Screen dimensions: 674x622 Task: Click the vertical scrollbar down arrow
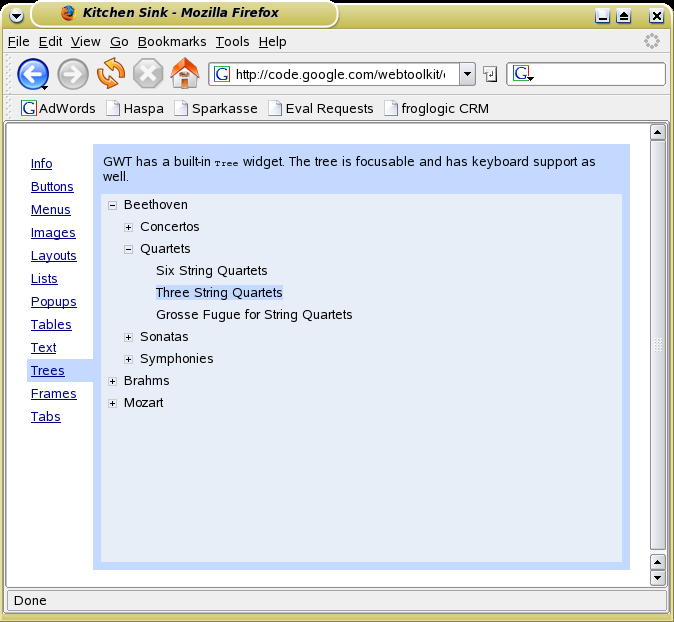tap(657, 577)
